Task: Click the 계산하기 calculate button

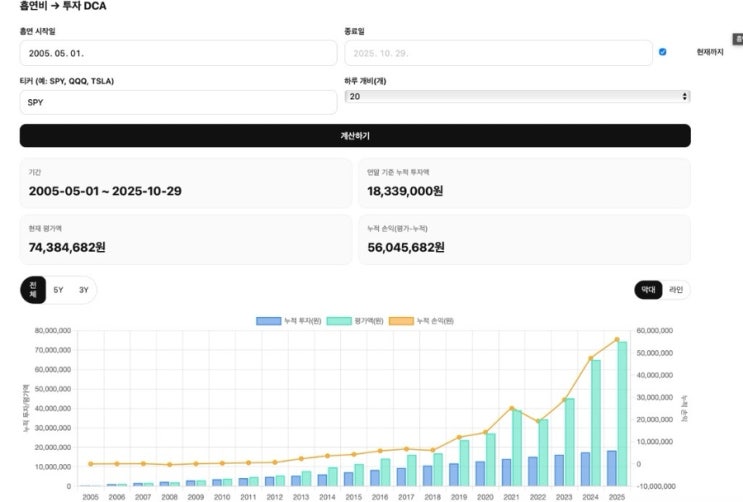Action: click(355, 136)
